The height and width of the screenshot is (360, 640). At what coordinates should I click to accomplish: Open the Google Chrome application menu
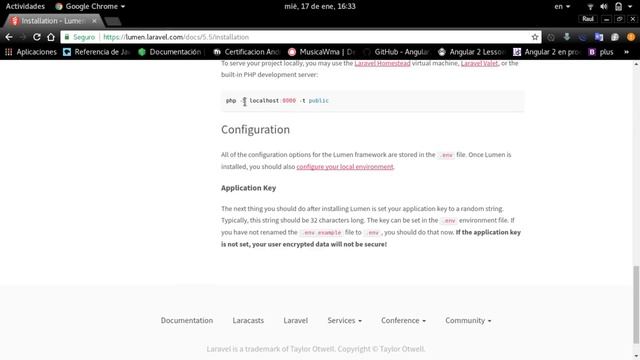[x=90, y=7]
